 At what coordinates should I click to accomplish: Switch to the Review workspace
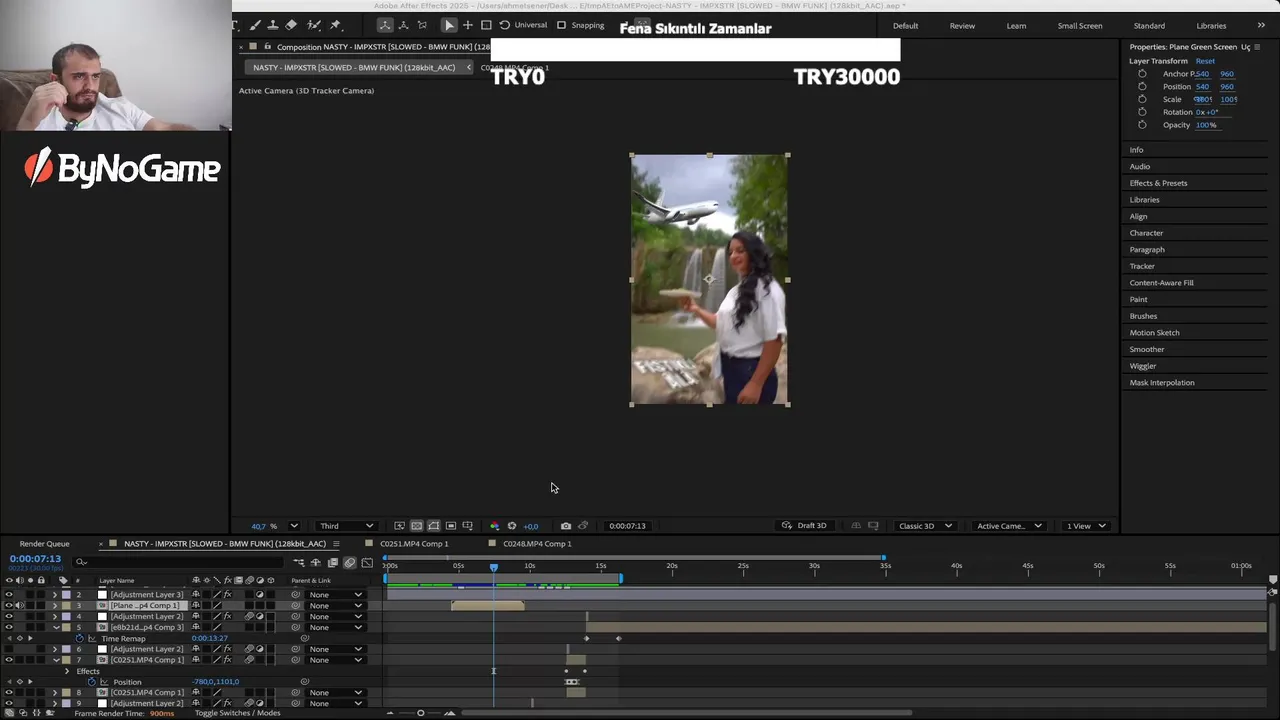pyautogui.click(x=962, y=26)
